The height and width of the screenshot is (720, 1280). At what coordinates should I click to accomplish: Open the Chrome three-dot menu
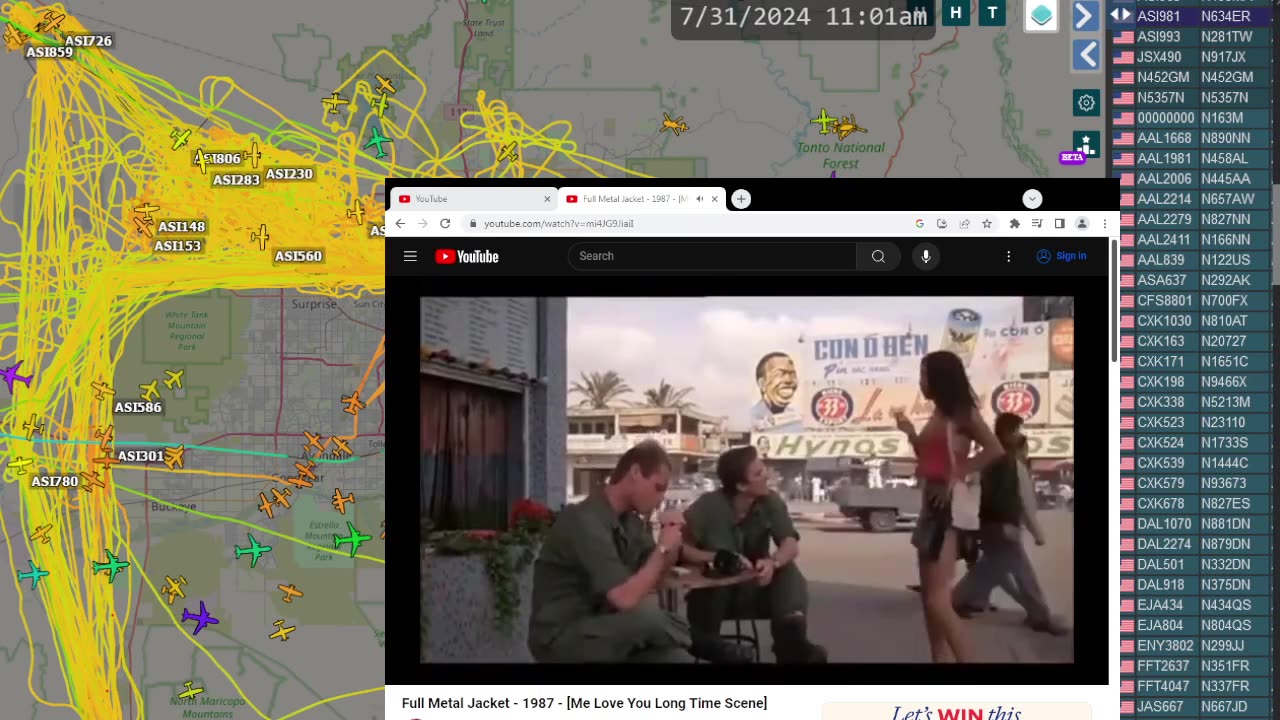coord(1104,224)
